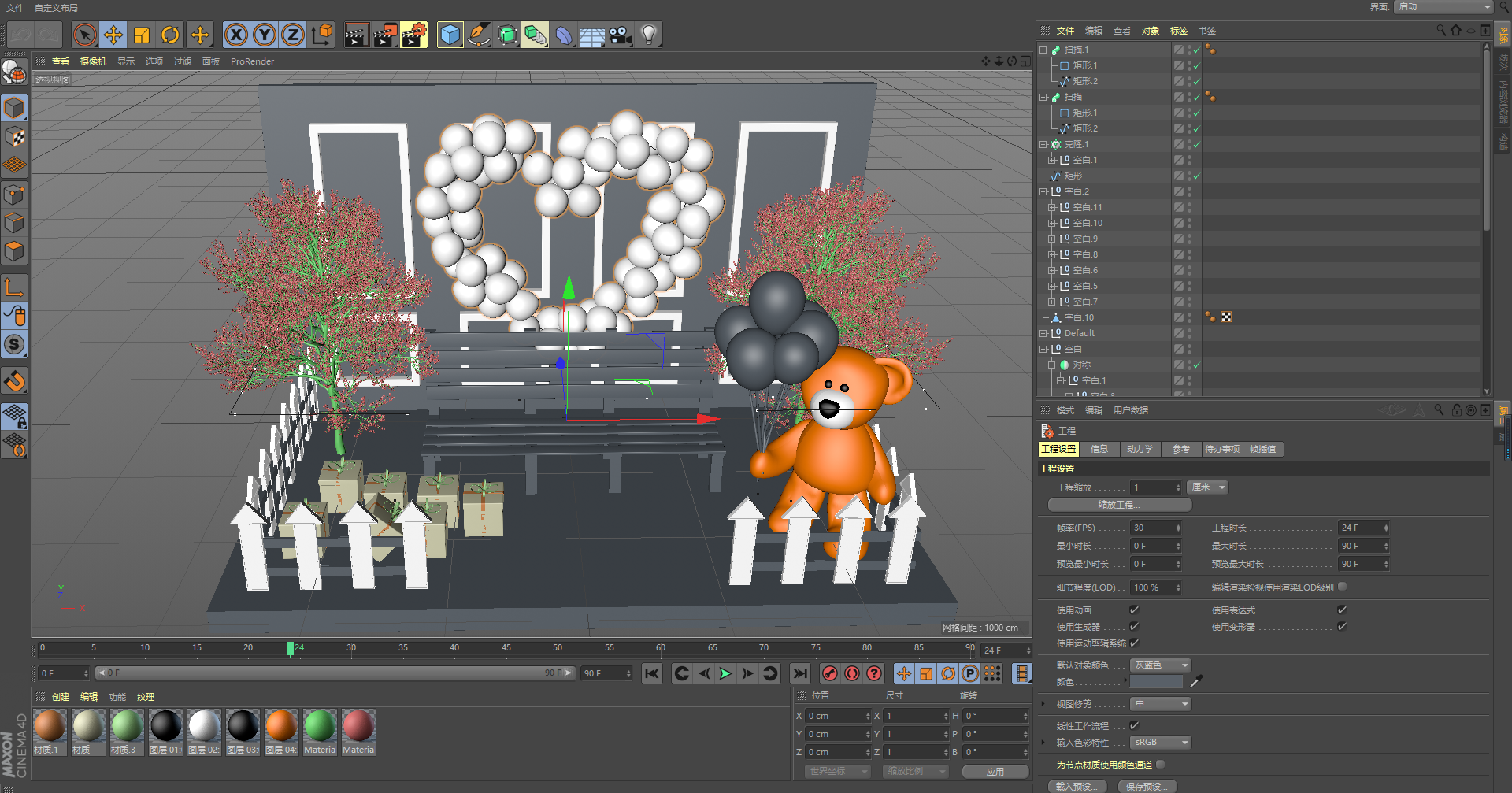Select the Move tool in top toolbar
The height and width of the screenshot is (793, 1512).
point(113,35)
